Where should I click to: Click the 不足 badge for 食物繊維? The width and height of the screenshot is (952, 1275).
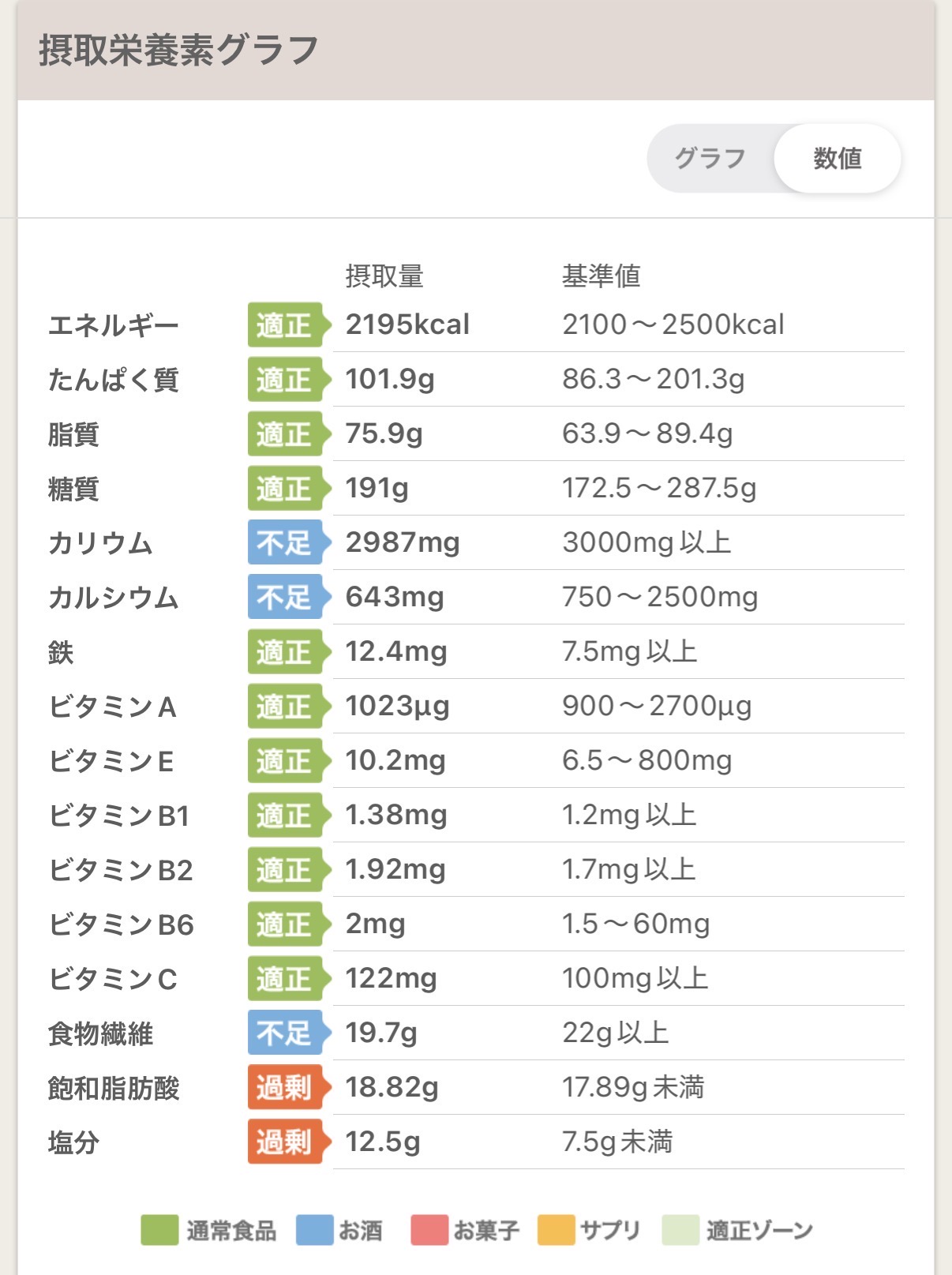point(285,1033)
